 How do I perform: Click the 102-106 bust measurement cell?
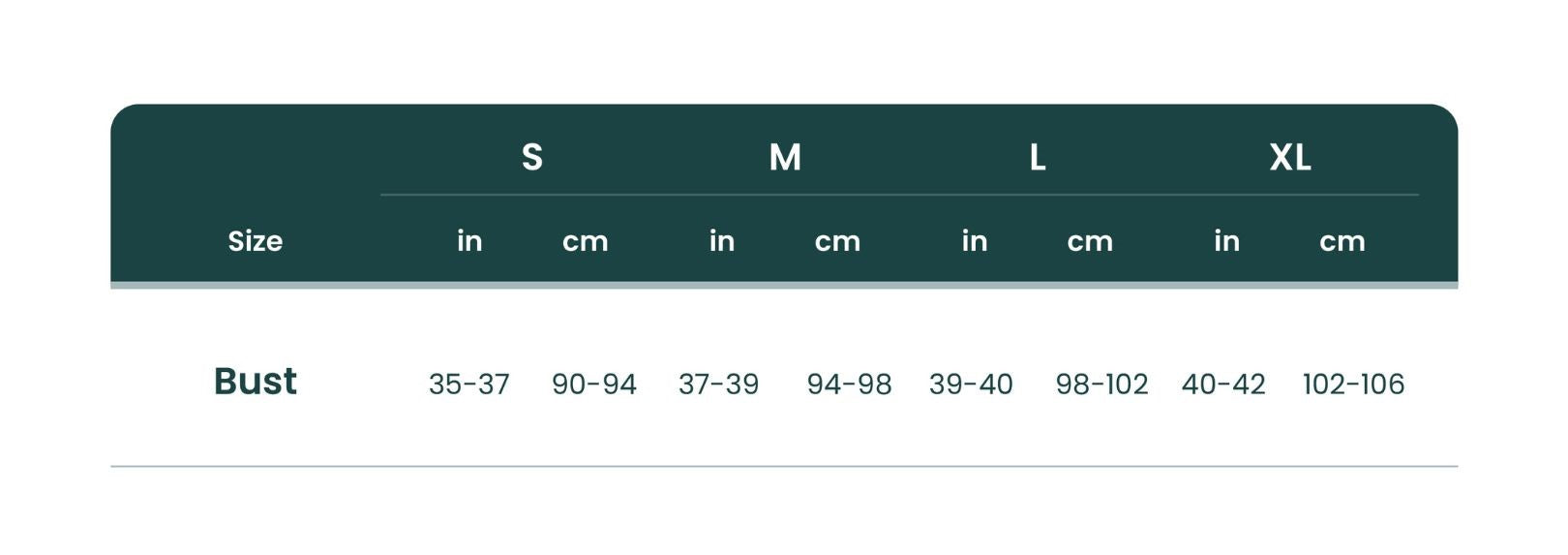click(x=1353, y=385)
